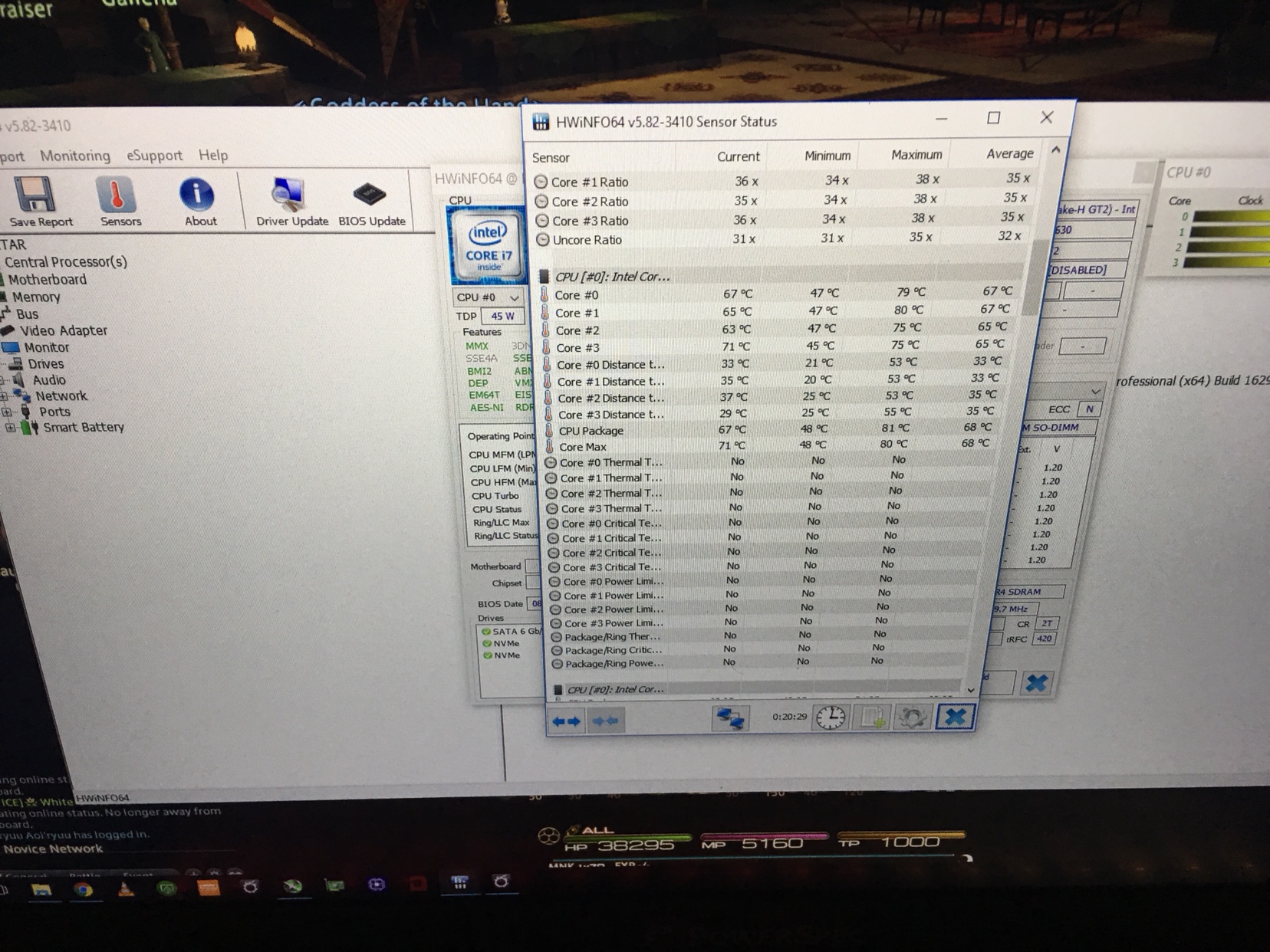Open the dropdown arrow behind the sensor window
1270x952 pixels.
1095,392
